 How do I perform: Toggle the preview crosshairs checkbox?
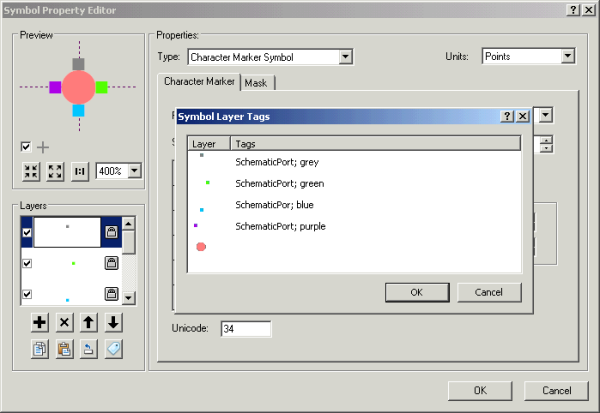(26, 147)
